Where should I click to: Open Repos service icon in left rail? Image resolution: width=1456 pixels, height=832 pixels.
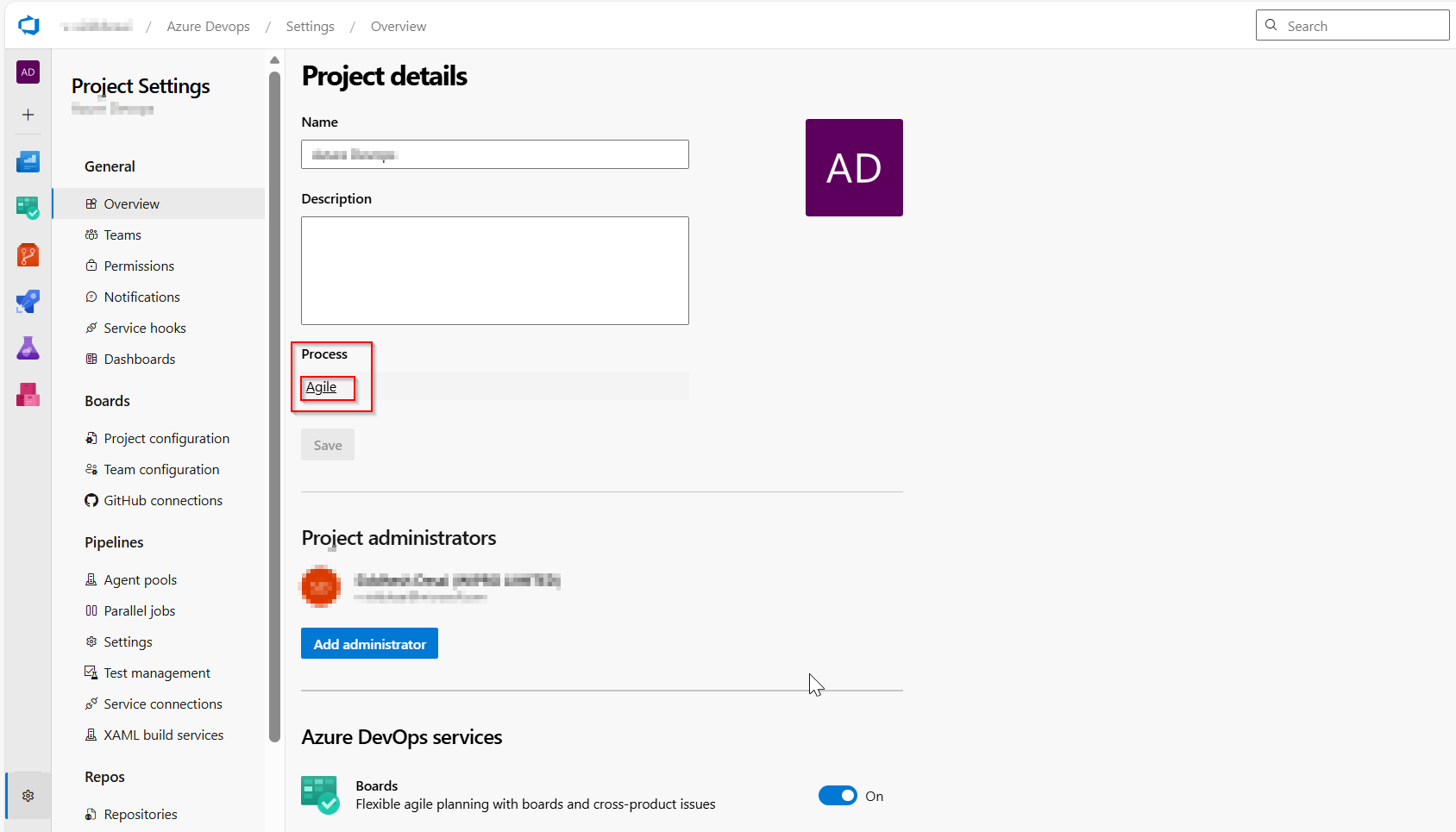coord(28,255)
